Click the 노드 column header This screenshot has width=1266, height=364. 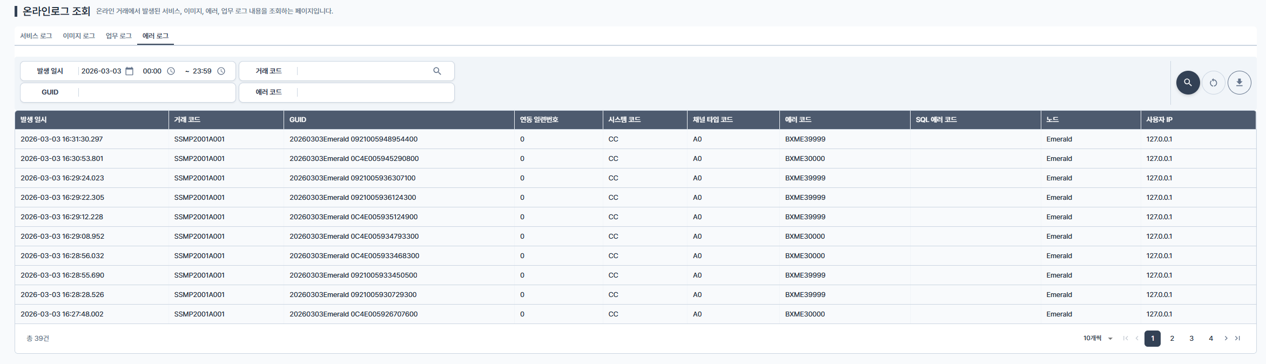1091,120
